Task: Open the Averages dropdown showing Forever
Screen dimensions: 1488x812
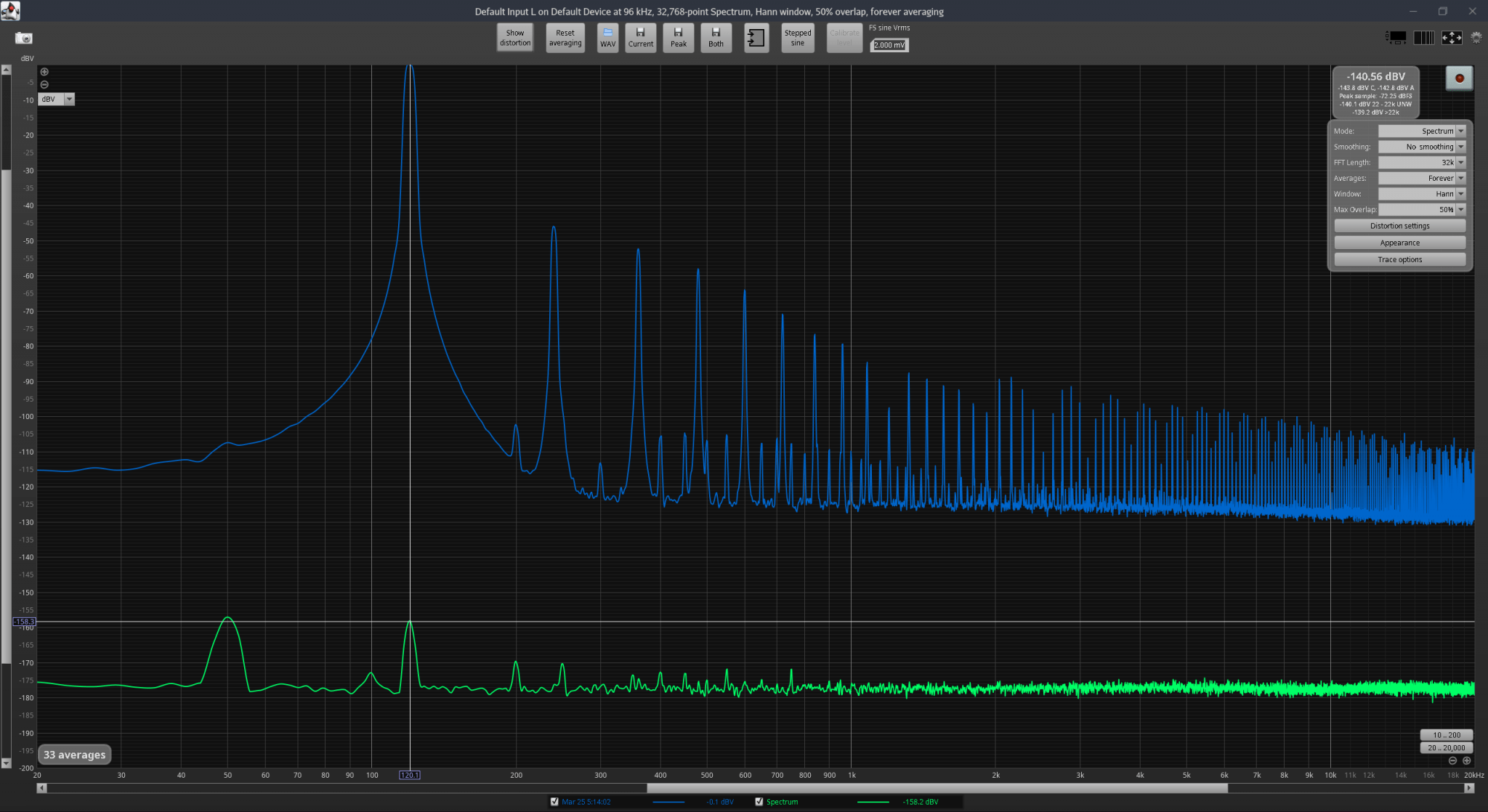Action: click(1422, 178)
